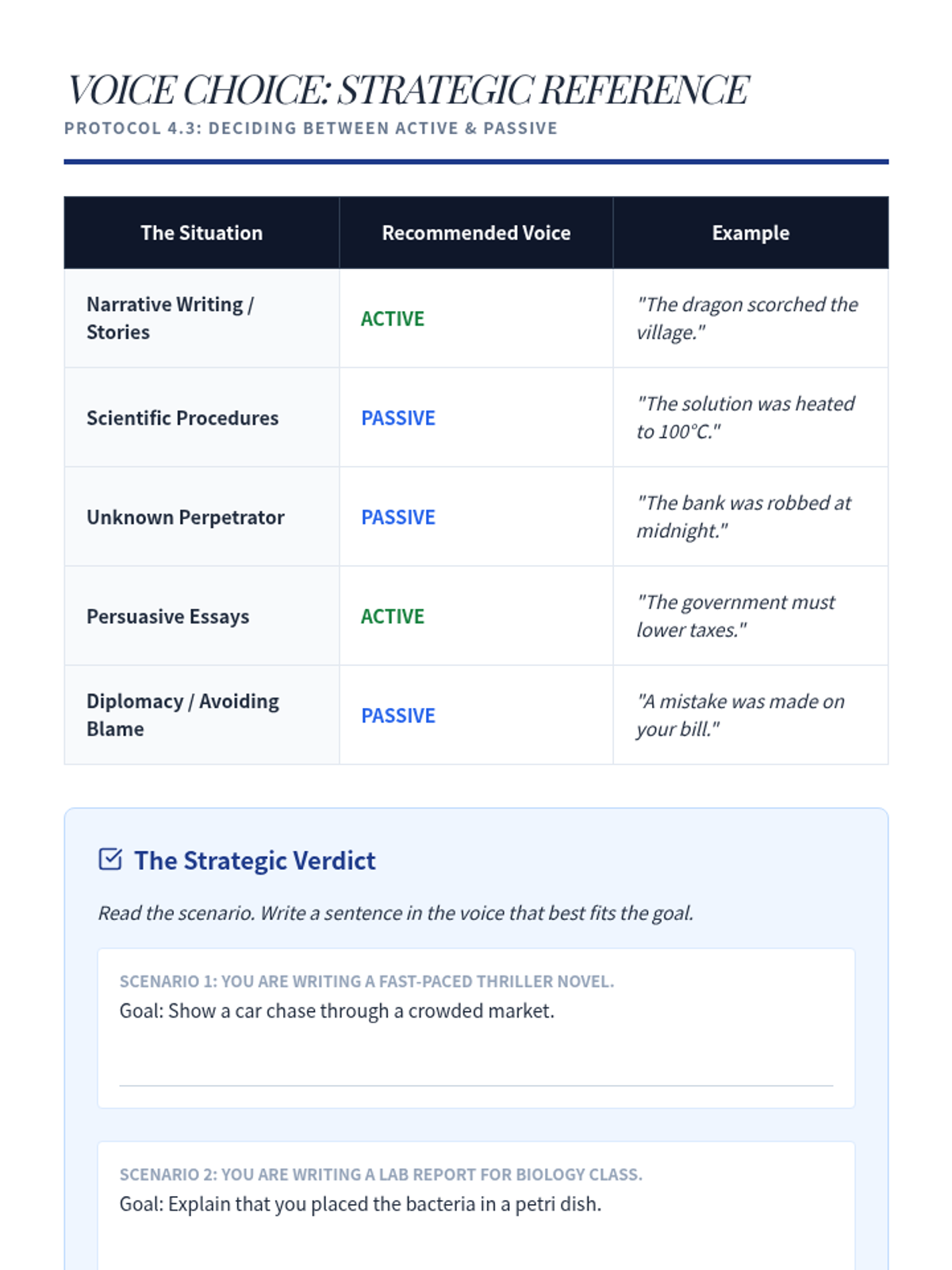Select the Scenario 1 thriller novel heading

tap(367, 981)
